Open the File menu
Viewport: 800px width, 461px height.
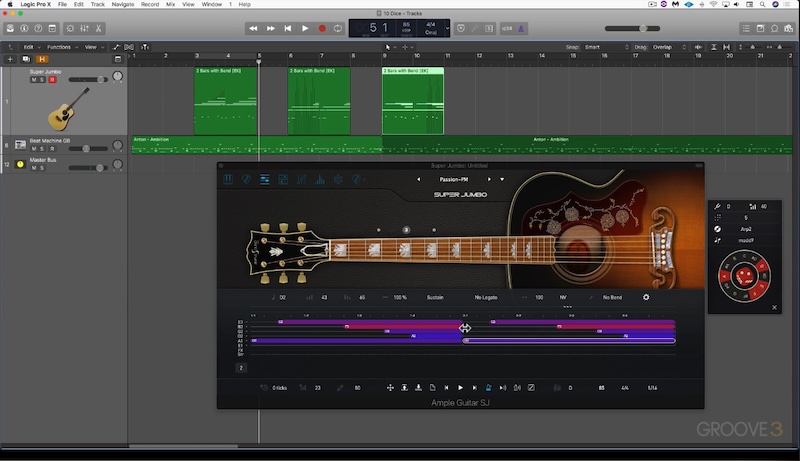[x=62, y=4]
